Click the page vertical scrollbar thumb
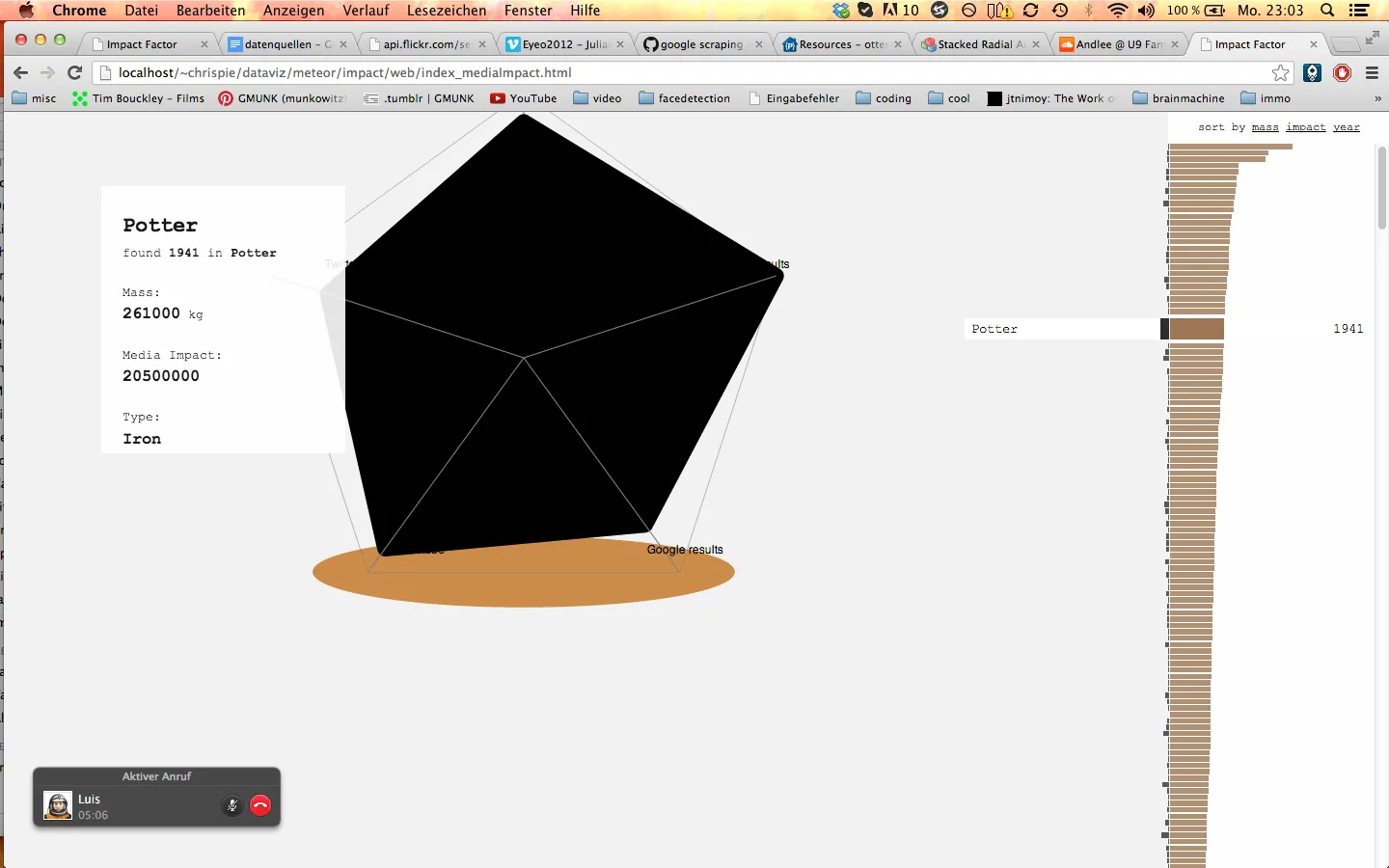 1381,188
